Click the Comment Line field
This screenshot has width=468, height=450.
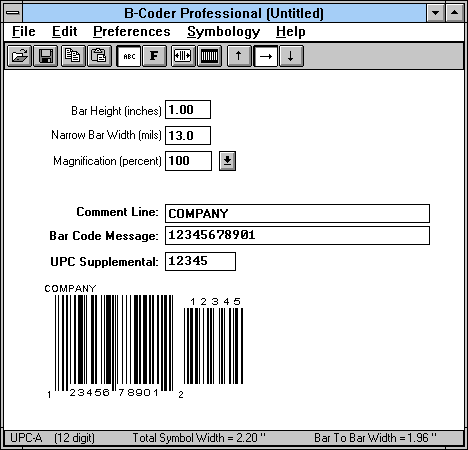pos(297,213)
